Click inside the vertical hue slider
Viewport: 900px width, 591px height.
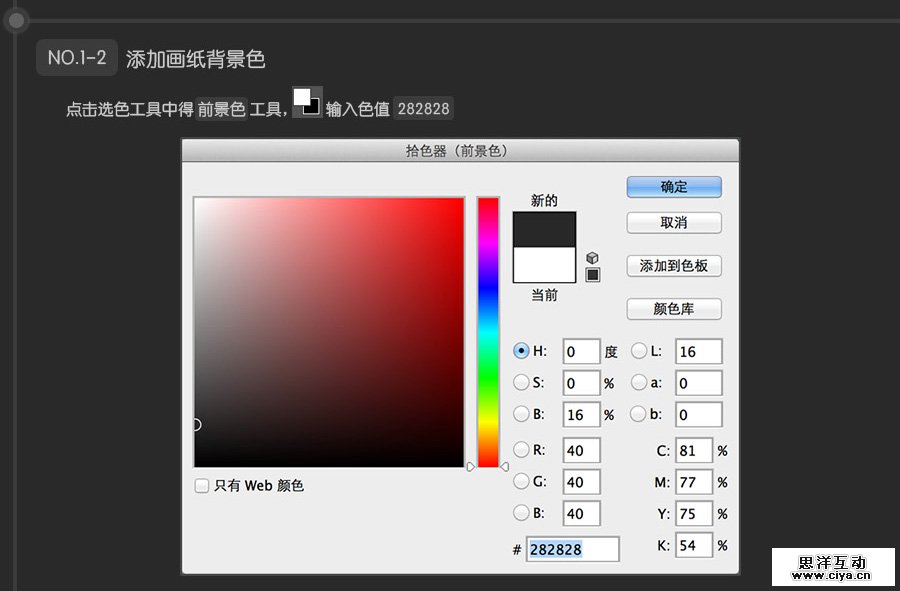pos(487,330)
